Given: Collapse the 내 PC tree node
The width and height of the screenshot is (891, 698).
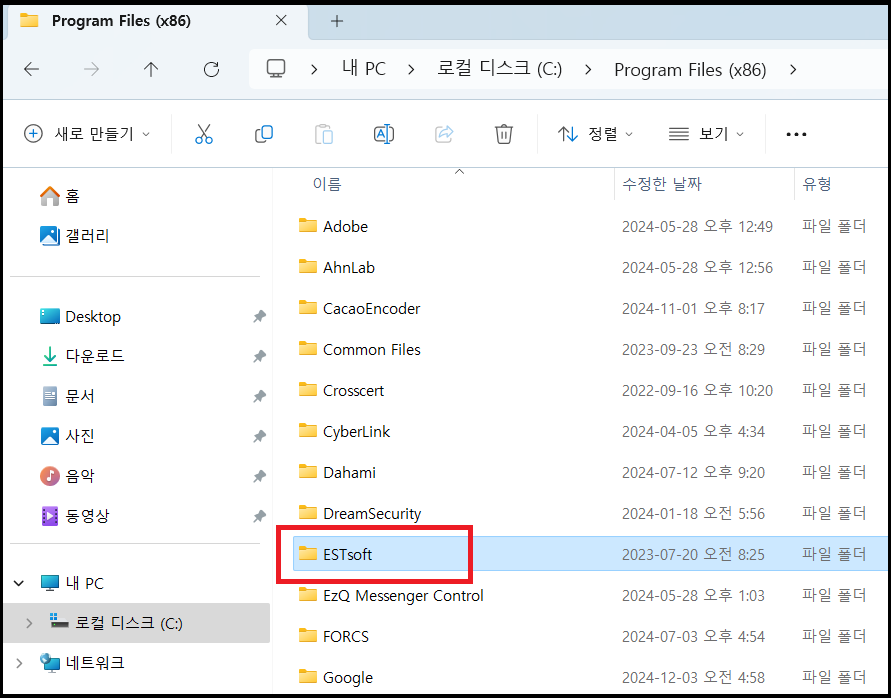Looking at the screenshot, I should point(19,583).
